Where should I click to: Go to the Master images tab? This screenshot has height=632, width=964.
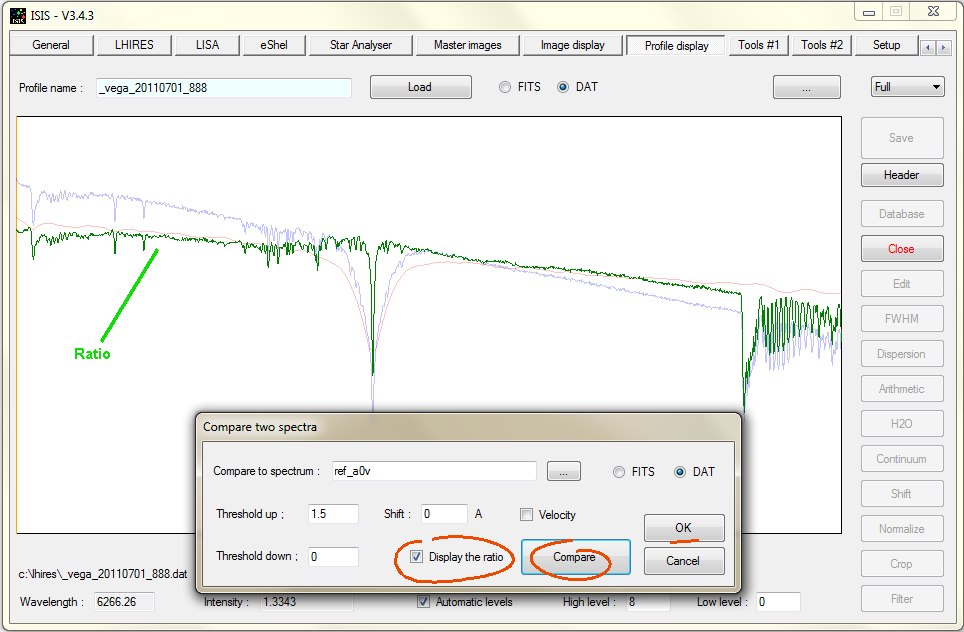(467, 45)
